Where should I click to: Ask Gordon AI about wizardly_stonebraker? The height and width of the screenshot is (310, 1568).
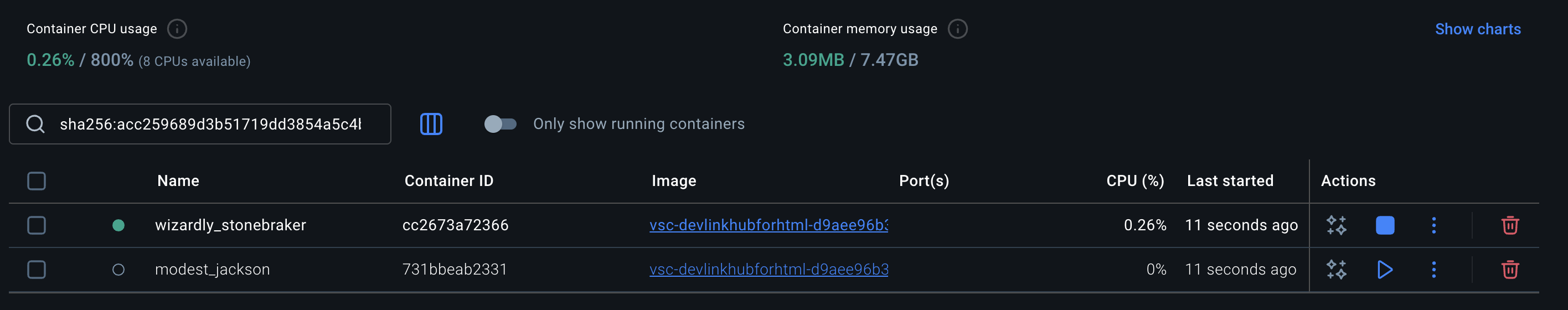point(1336,225)
